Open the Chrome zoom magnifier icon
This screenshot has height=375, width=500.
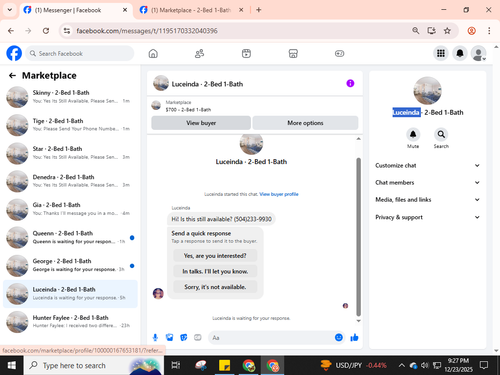[415, 31]
